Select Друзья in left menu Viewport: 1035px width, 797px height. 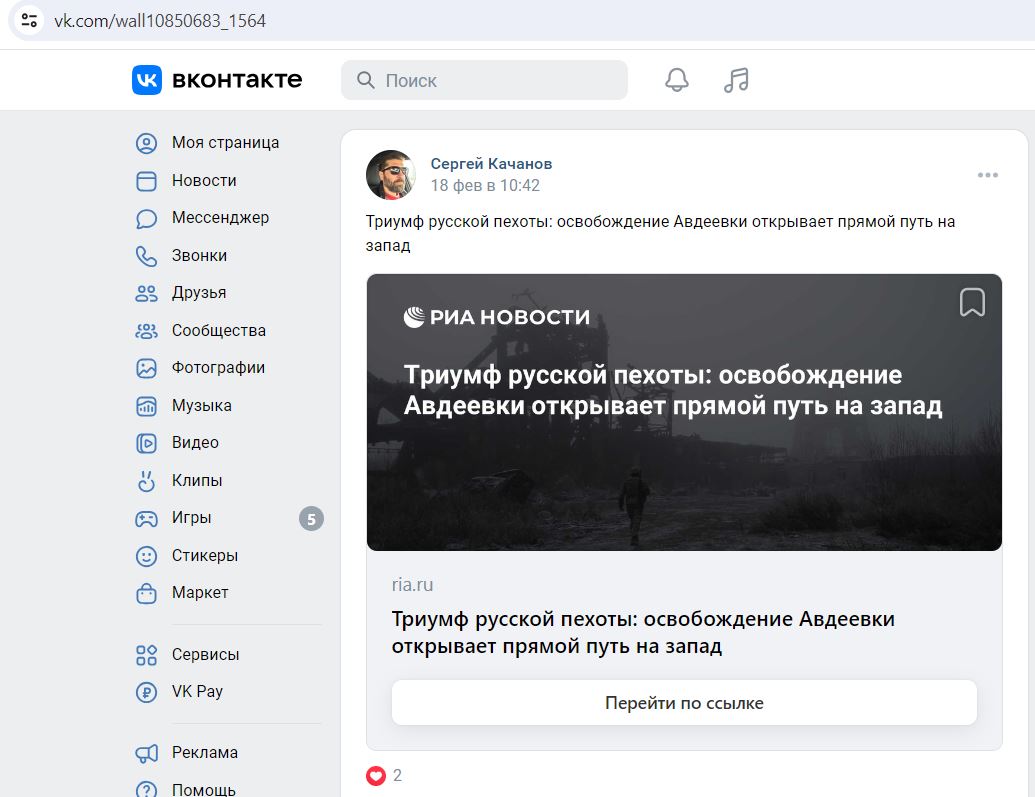point(199,293)
